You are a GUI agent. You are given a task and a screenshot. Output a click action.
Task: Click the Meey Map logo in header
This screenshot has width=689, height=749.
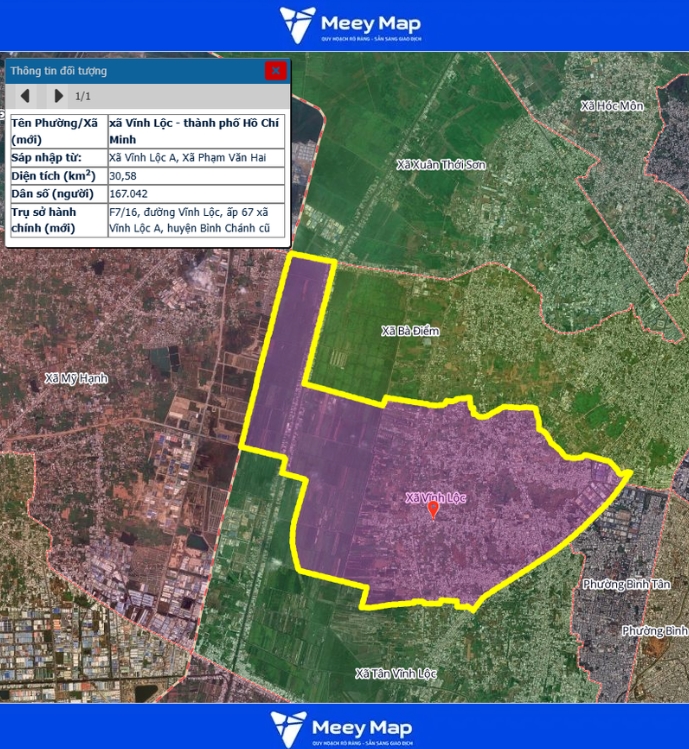click(x=350, y=25)
